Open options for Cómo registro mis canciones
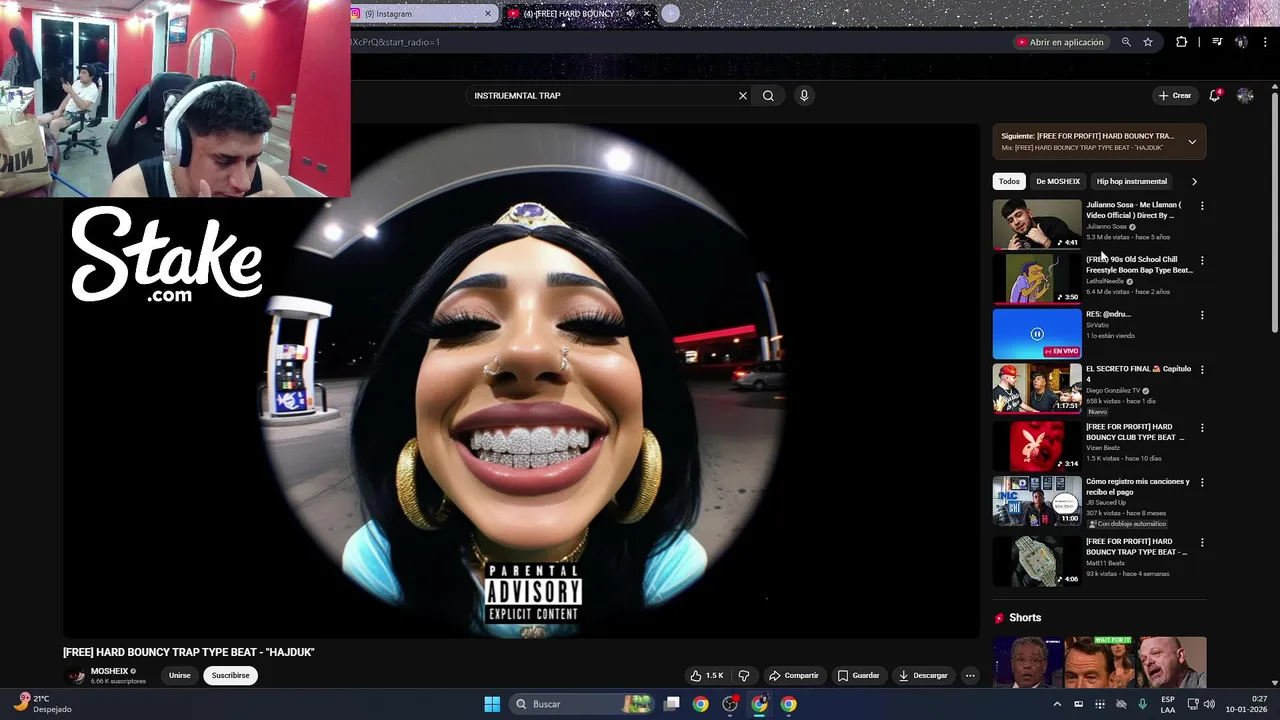The image size is (1280, 720). [x=1202, y=482]
